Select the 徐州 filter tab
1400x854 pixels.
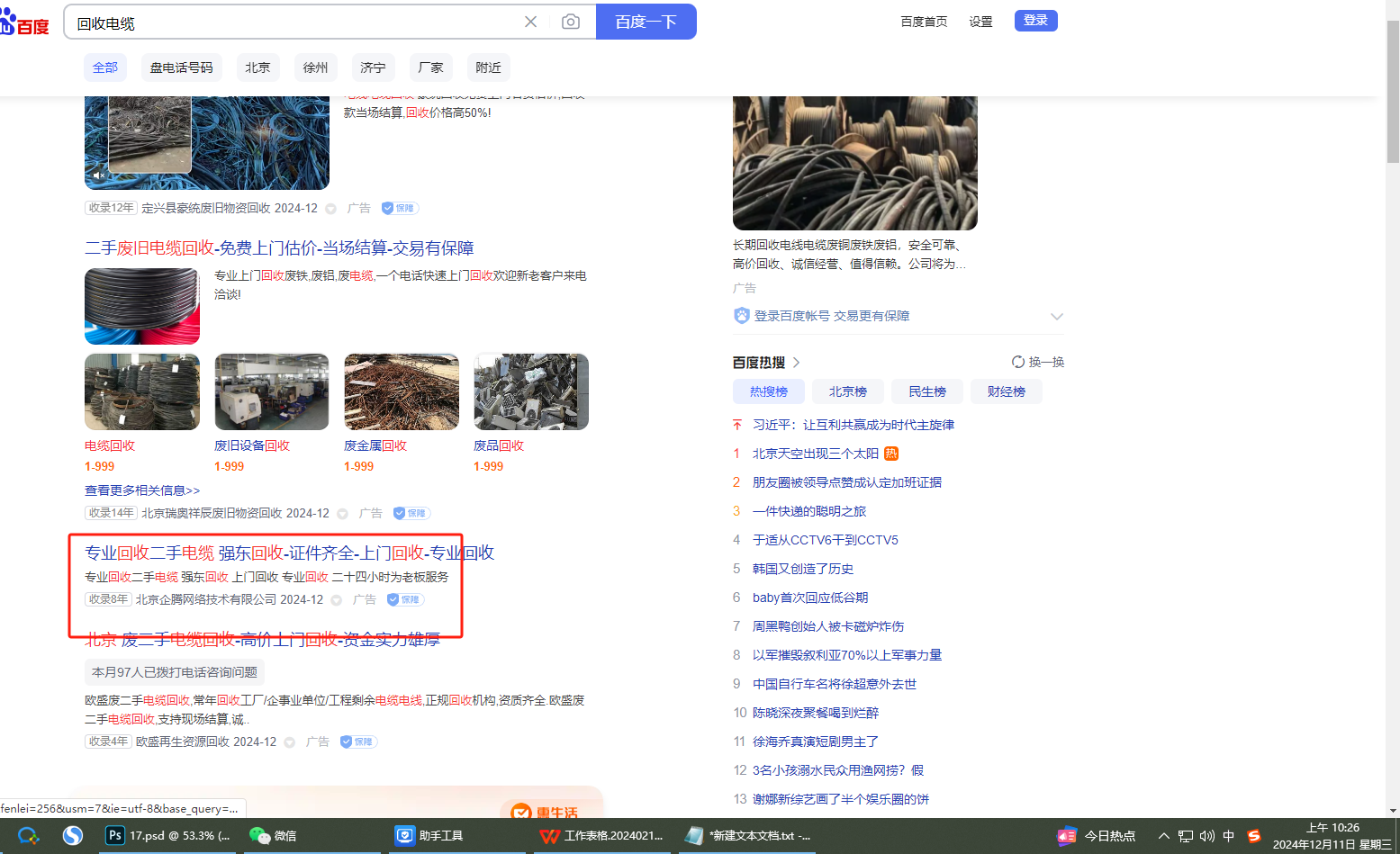tap(315, 67)
